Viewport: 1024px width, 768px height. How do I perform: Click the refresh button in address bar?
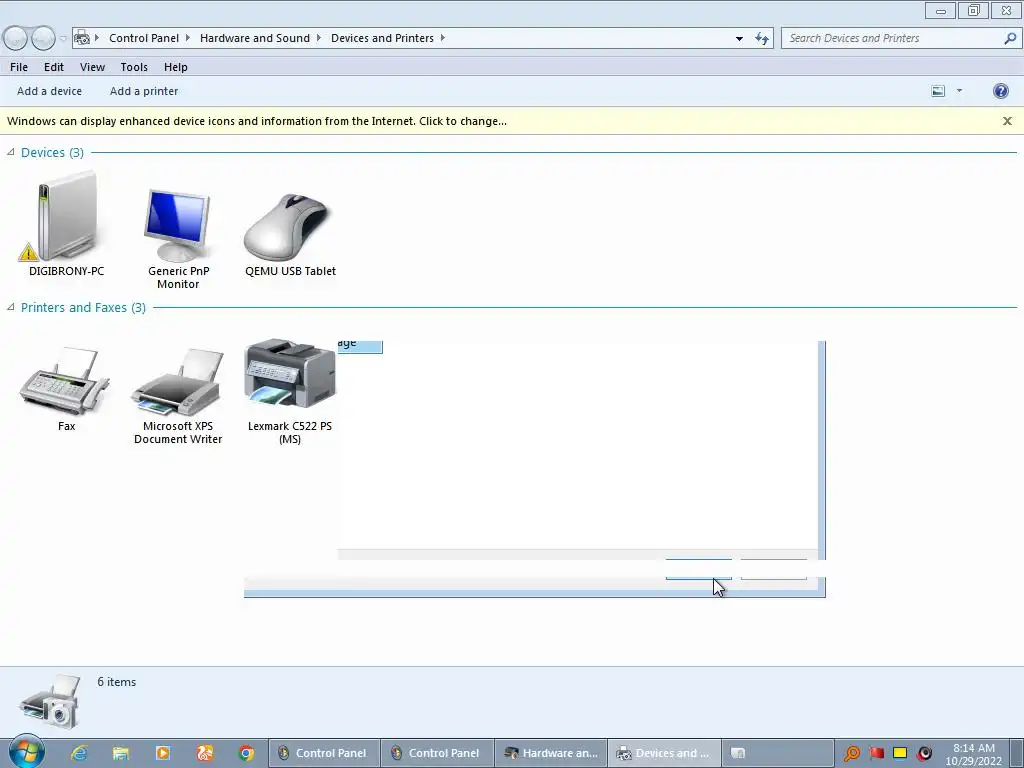761,38
